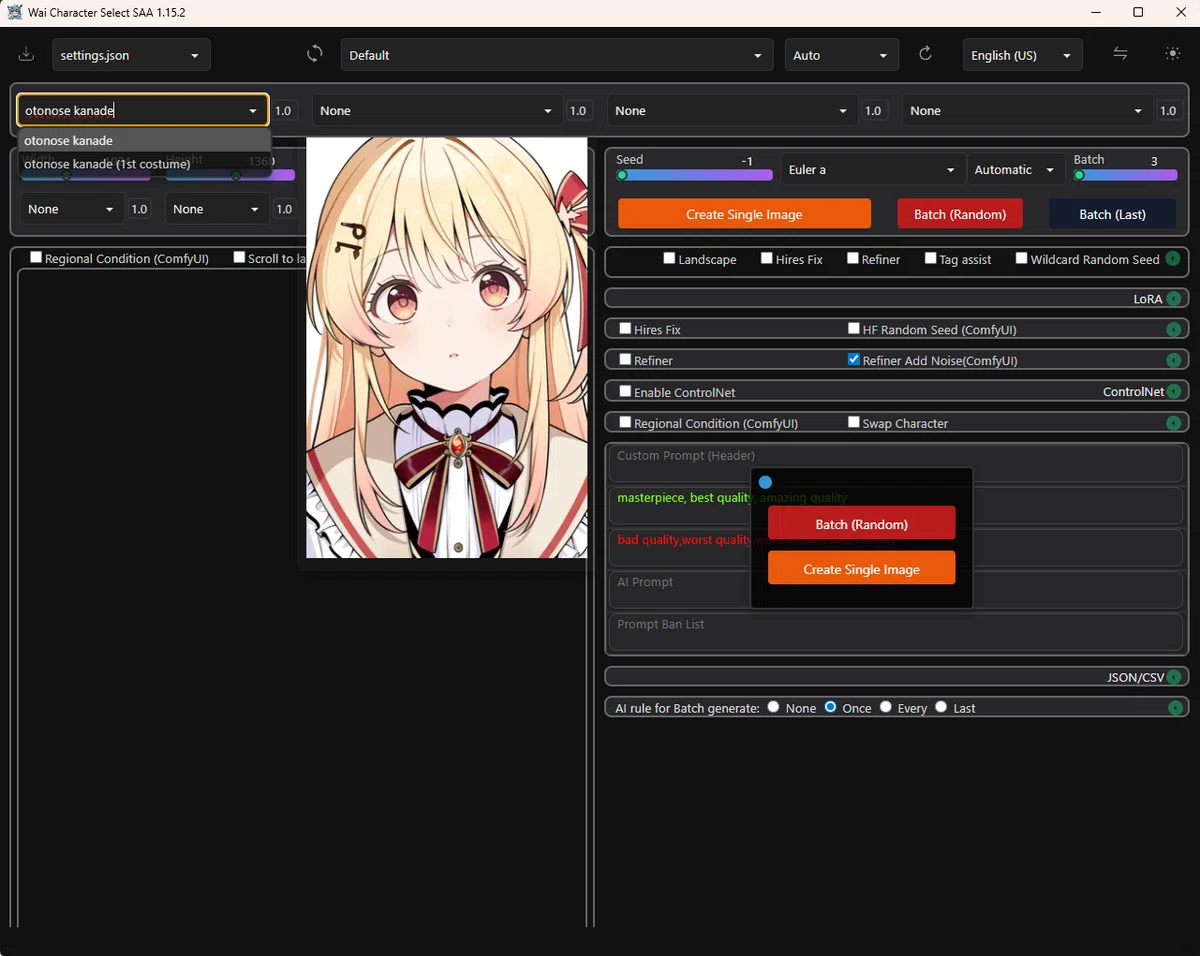Click Batch (Random) next to Batch (Last)
The width and height of the screenshot is (1200, 956).
pyautogui.click(x=959, y=214)
